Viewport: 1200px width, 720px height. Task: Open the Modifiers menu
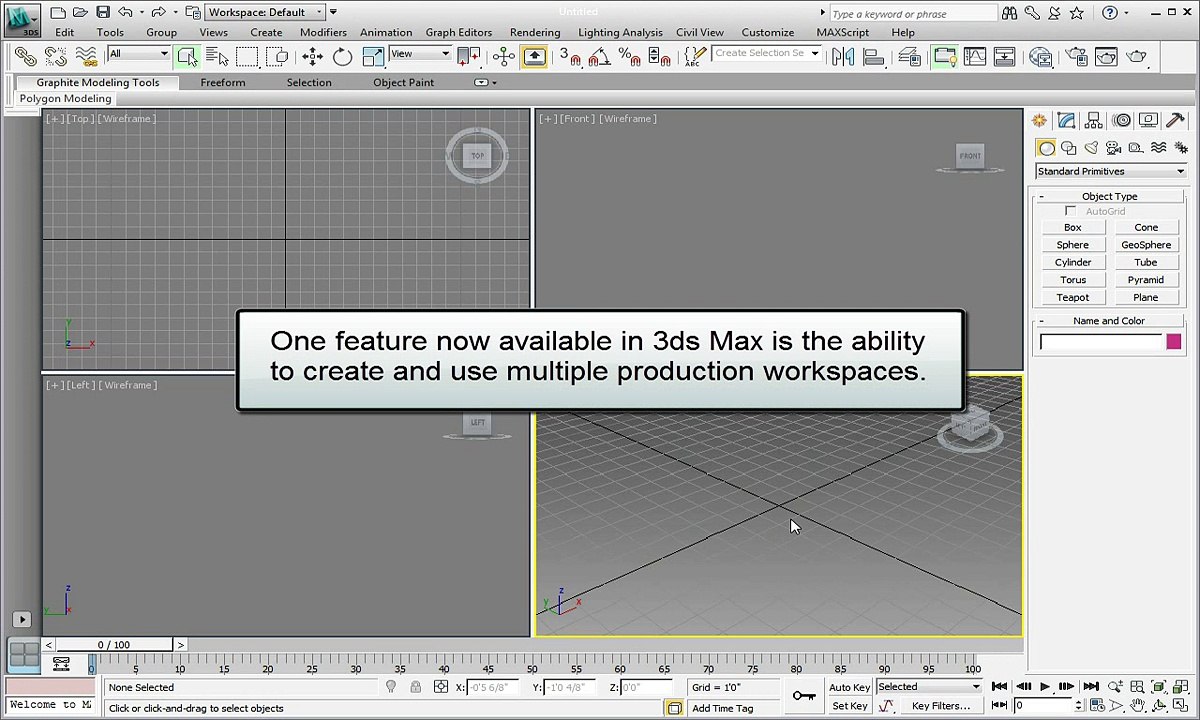point(323,32)
